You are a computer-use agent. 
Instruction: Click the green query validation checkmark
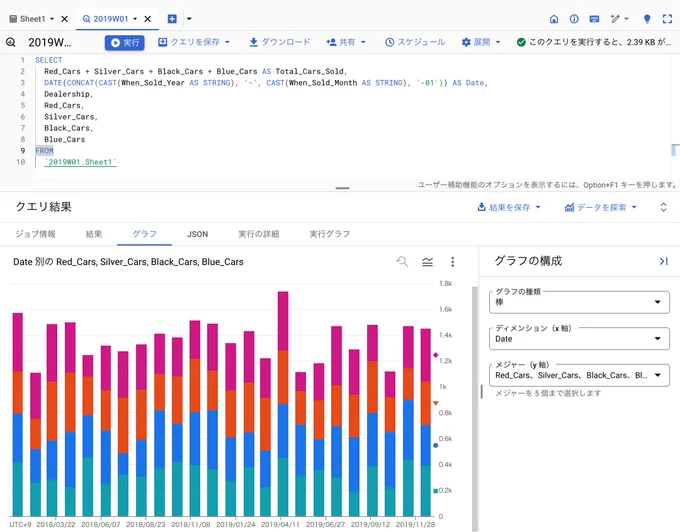[521, 42]
